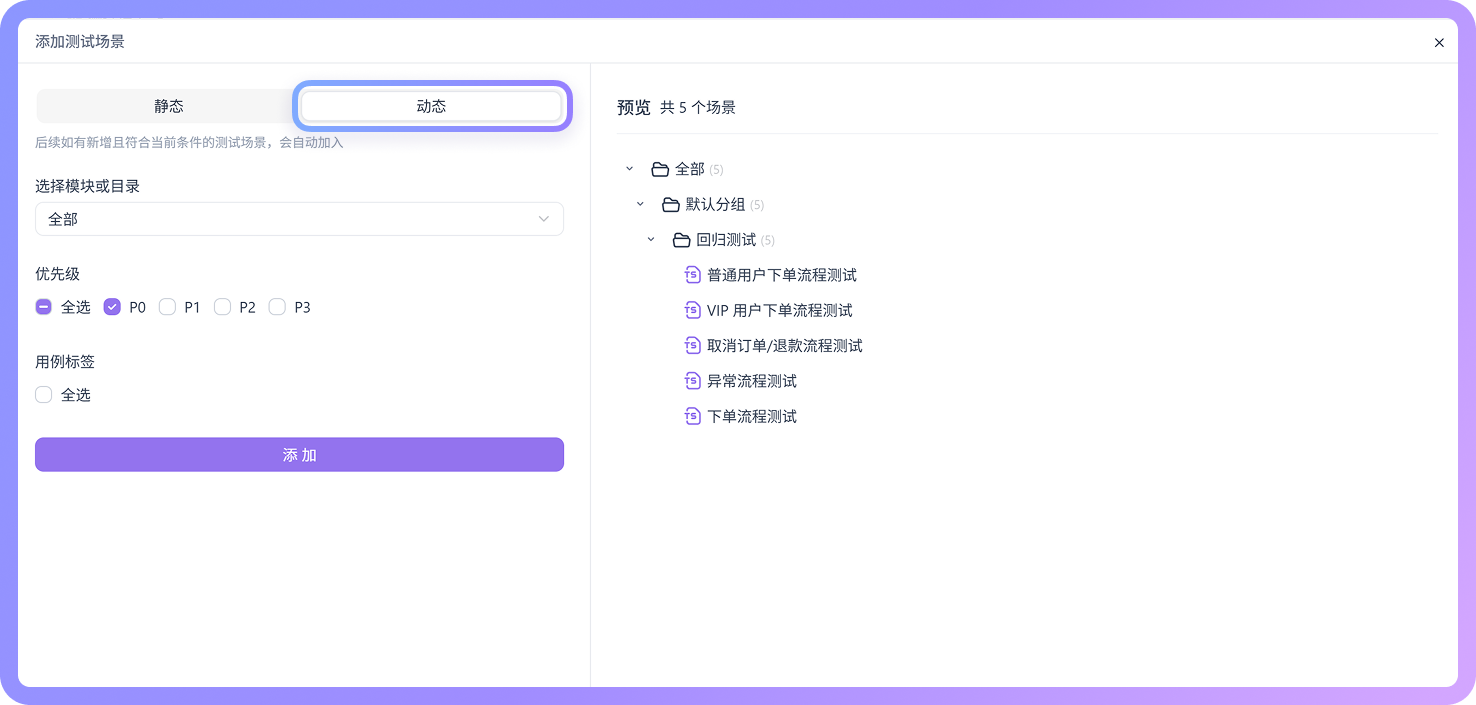1476x705 pixels.
Task: Click the scenario icon beside 异常流程测试
Action: 693,381
